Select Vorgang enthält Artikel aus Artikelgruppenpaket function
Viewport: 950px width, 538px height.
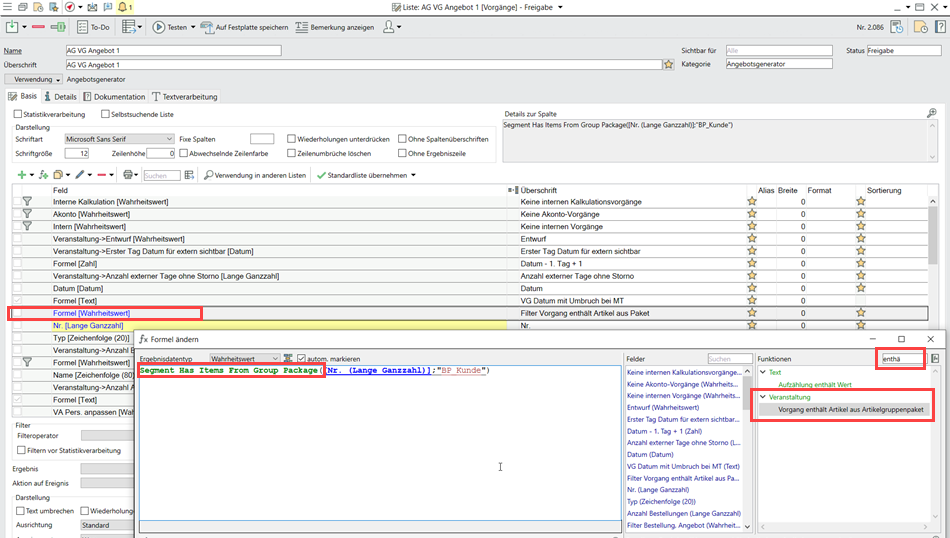click(x=851, y=410)
